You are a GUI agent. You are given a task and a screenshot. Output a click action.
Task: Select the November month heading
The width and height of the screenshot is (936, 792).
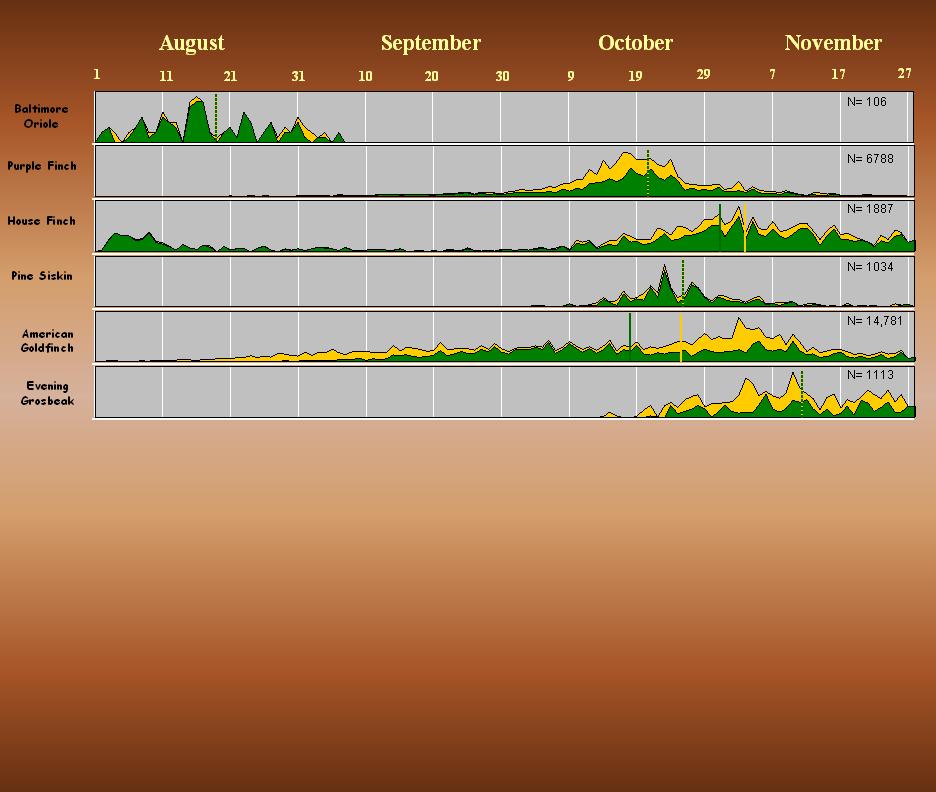833,43
